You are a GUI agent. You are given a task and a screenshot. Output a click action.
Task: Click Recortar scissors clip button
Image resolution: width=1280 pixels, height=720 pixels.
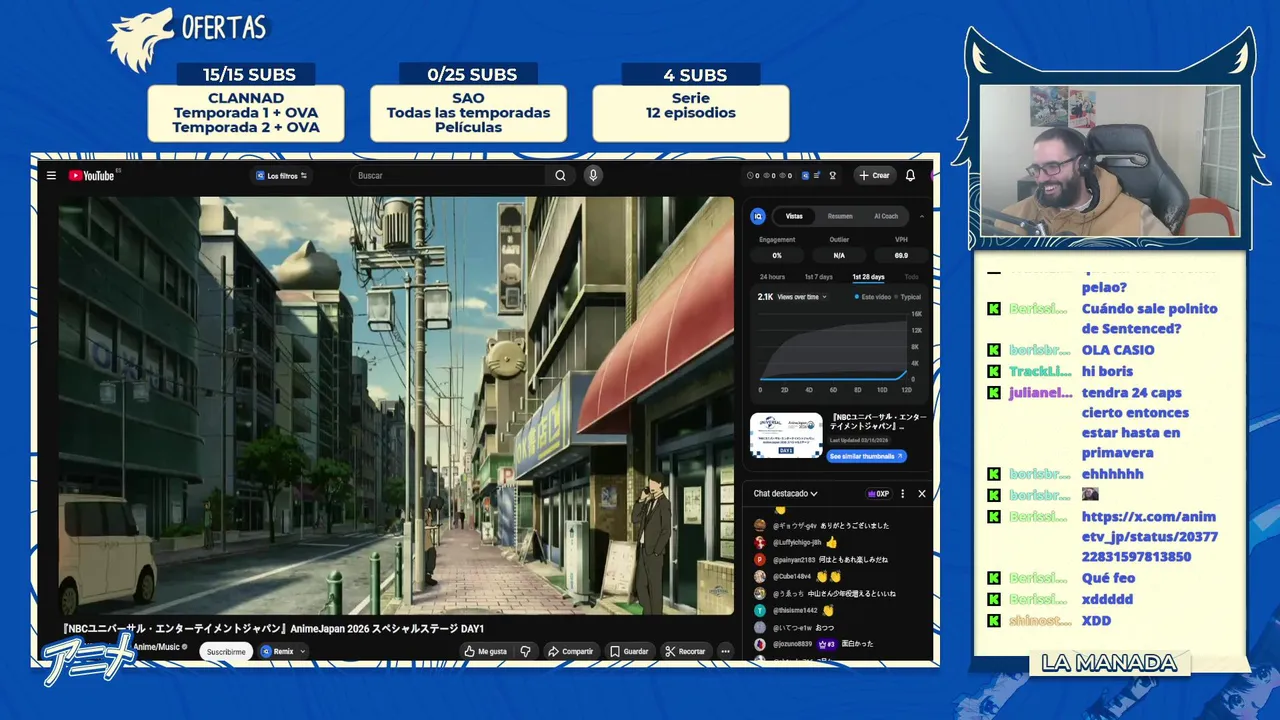click(x=685, y=651)
